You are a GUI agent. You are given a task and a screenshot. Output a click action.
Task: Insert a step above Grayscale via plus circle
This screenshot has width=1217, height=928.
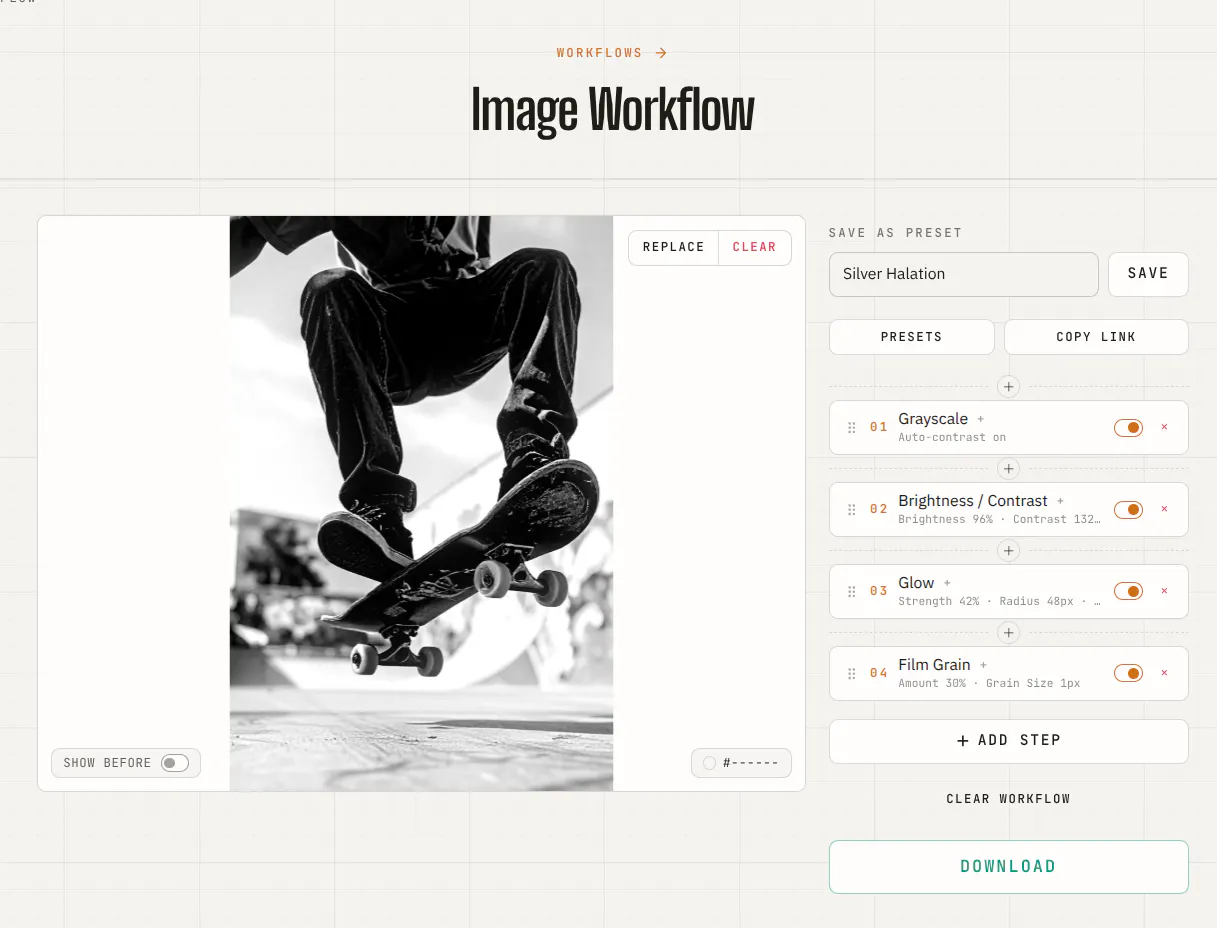[1008, 387]
